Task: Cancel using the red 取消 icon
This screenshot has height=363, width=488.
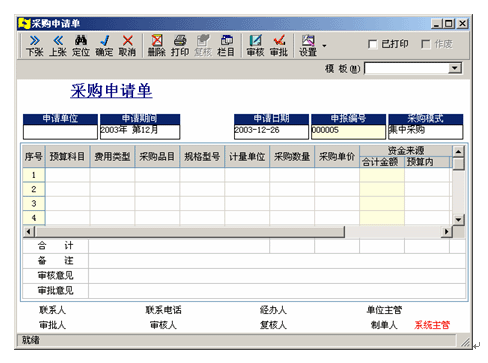Action: pos(127,46)
